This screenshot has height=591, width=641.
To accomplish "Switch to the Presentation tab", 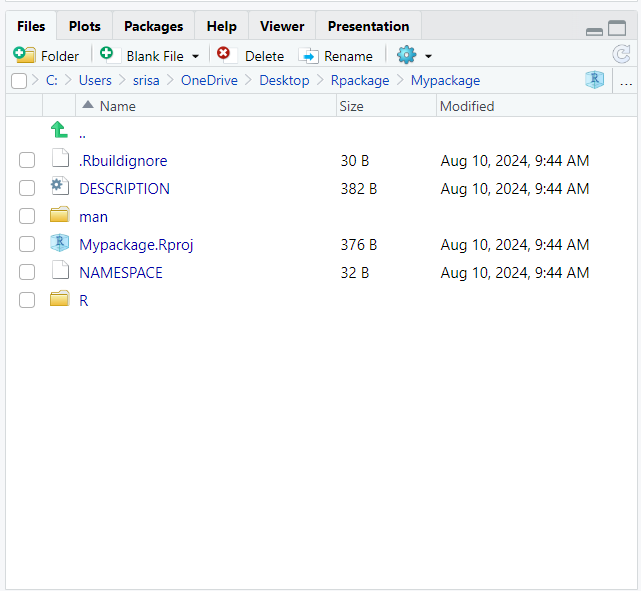I will tap(368, 26).
